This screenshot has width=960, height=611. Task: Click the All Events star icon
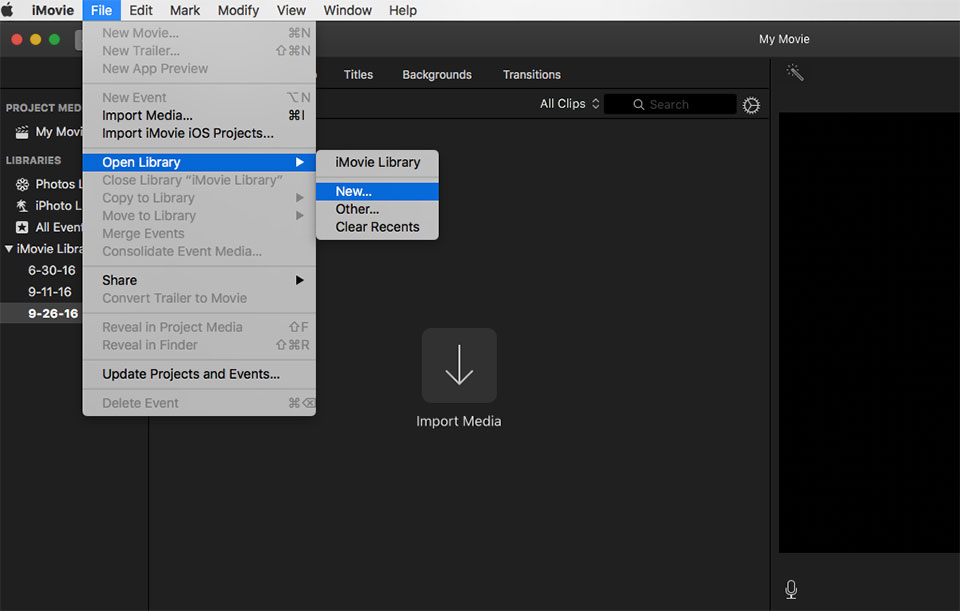pos(22,227)
